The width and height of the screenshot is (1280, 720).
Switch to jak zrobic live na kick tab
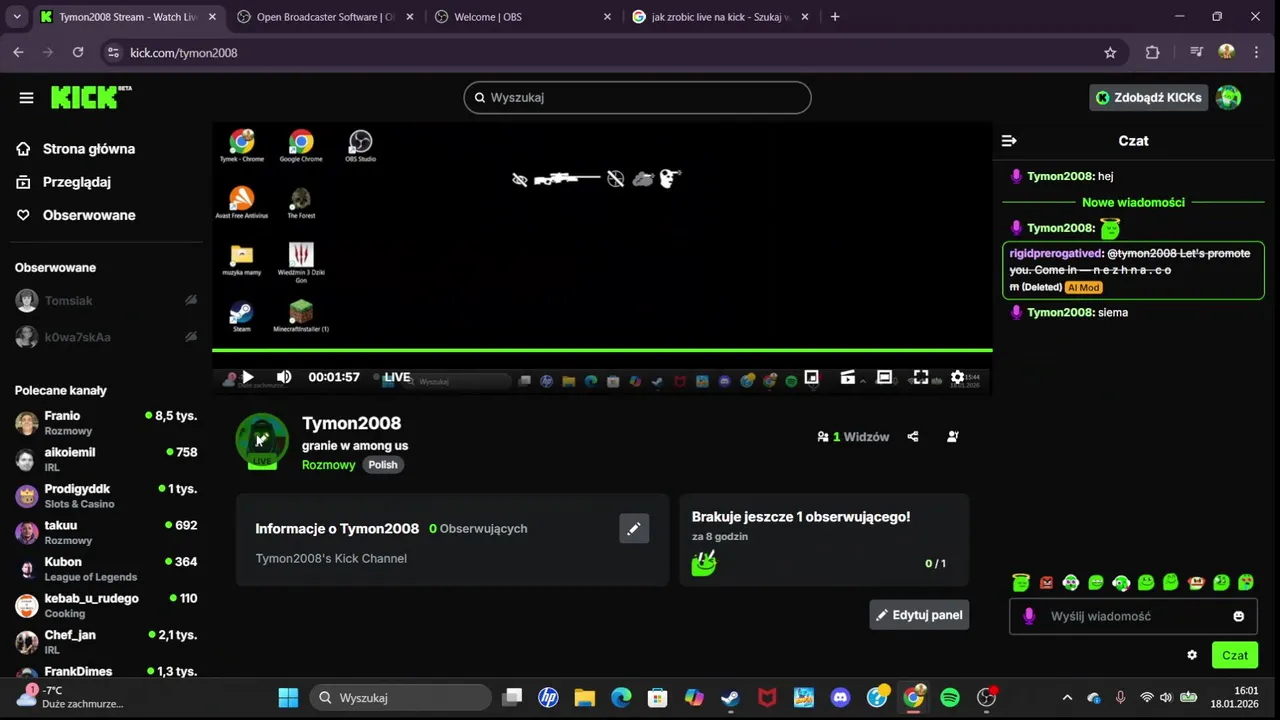(x=720, y=17)
